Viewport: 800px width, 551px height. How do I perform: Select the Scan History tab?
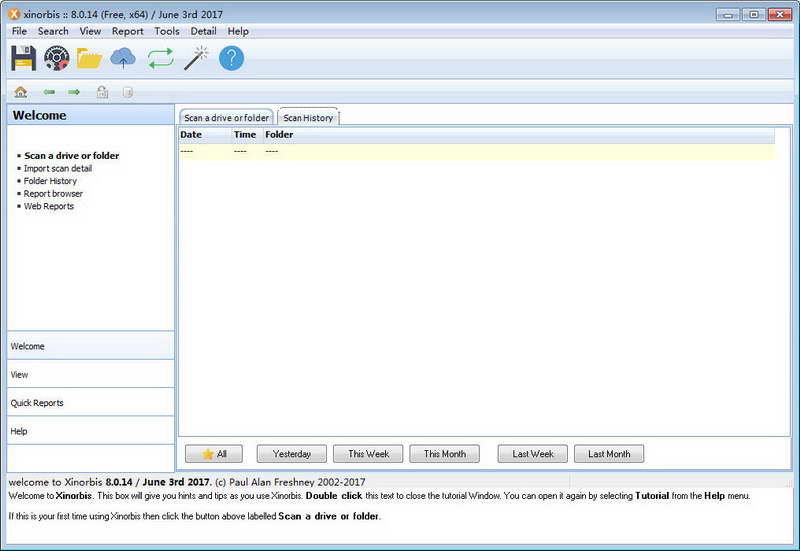tap(308, 117)
